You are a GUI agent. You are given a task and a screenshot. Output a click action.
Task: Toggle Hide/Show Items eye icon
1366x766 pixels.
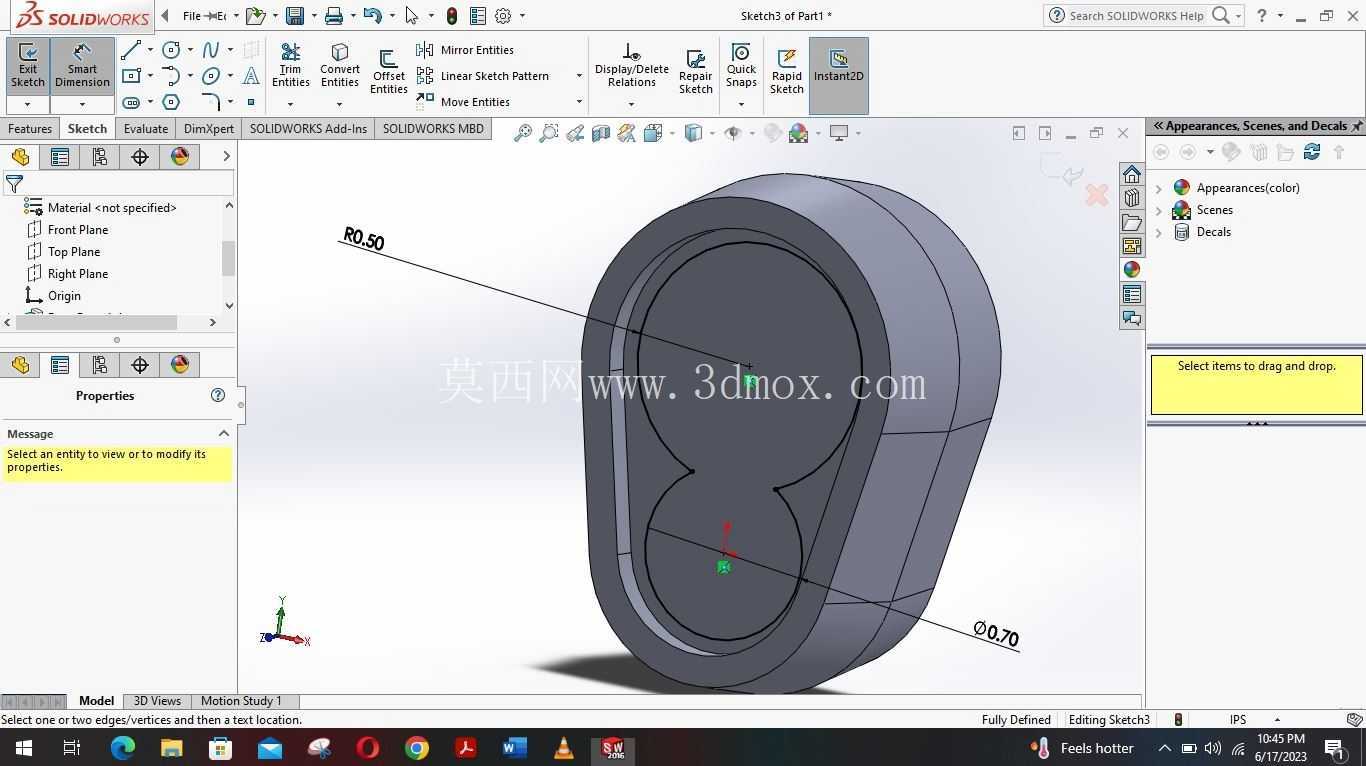coord(732,133)
